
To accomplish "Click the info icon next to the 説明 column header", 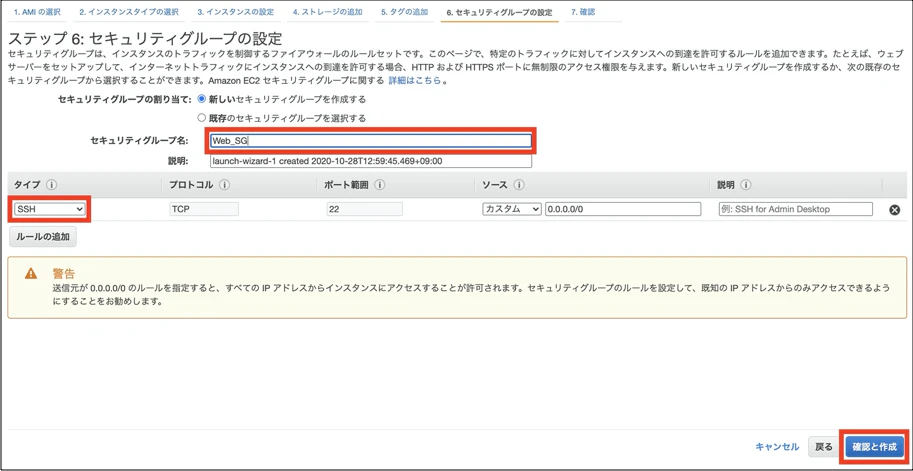I will click(x=745, y=185).
